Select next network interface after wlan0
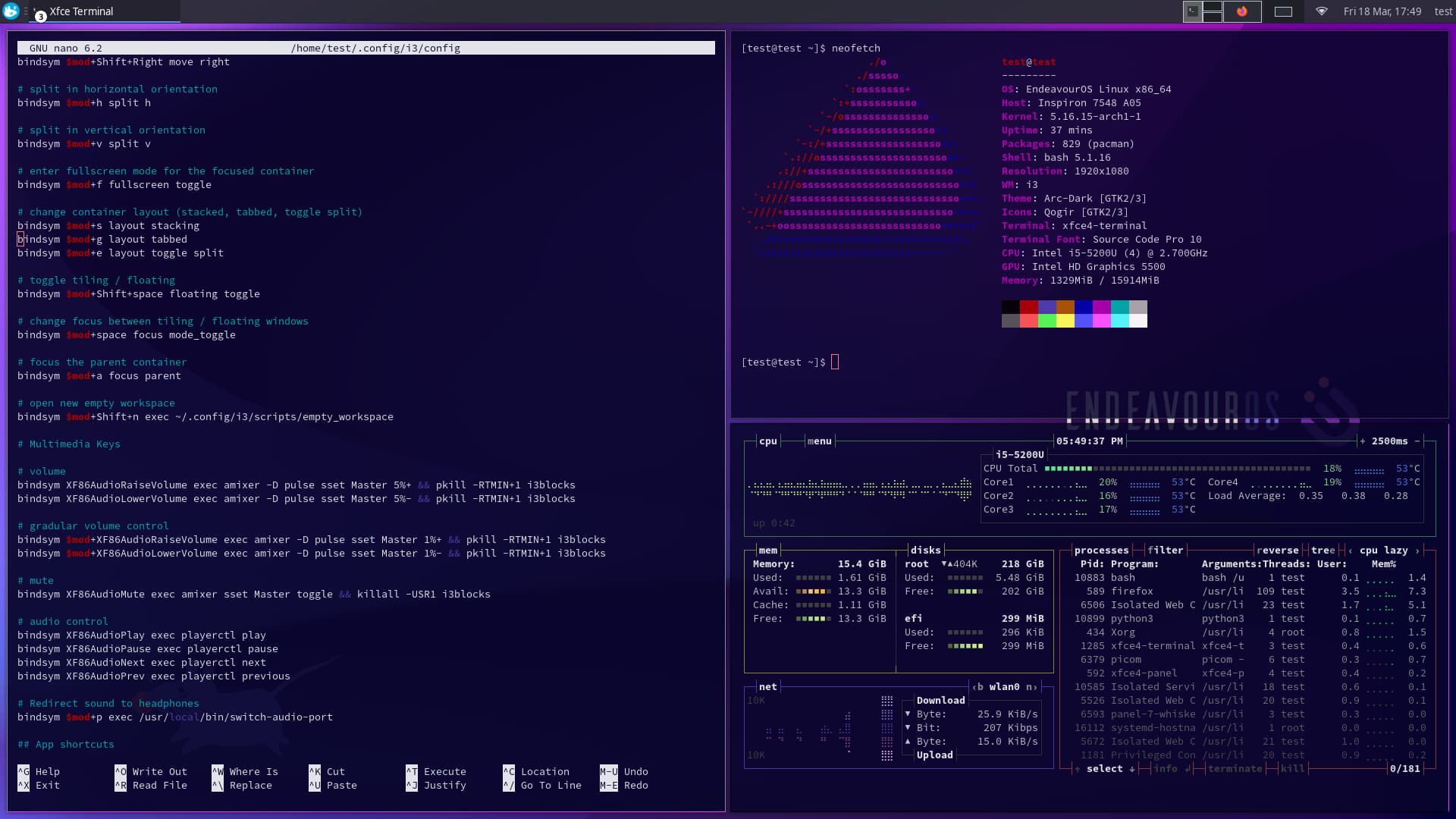This screenshot has width=1456, height=819. pos(1031,687)
